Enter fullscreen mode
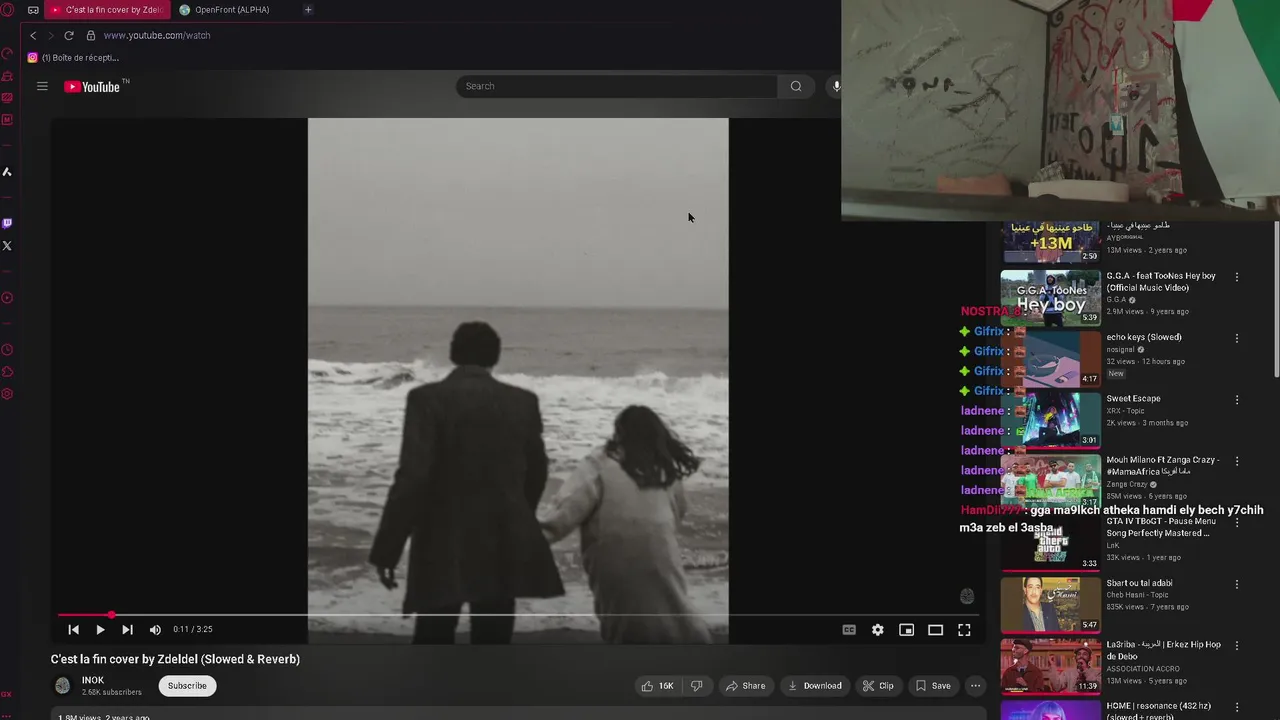 pyautogui.click(x=964, y=630)
